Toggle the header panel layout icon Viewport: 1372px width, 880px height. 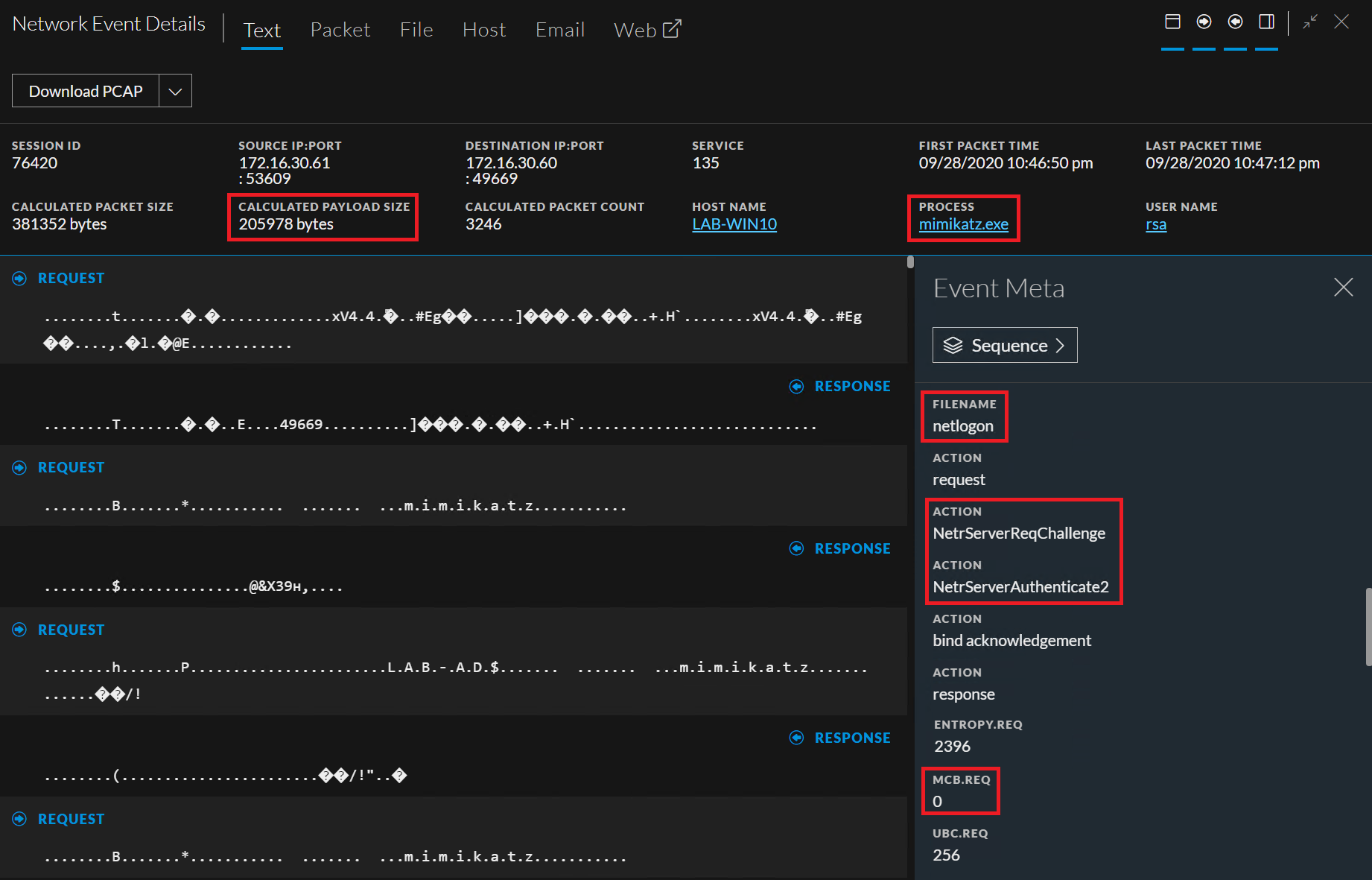tap(1172, 22)
